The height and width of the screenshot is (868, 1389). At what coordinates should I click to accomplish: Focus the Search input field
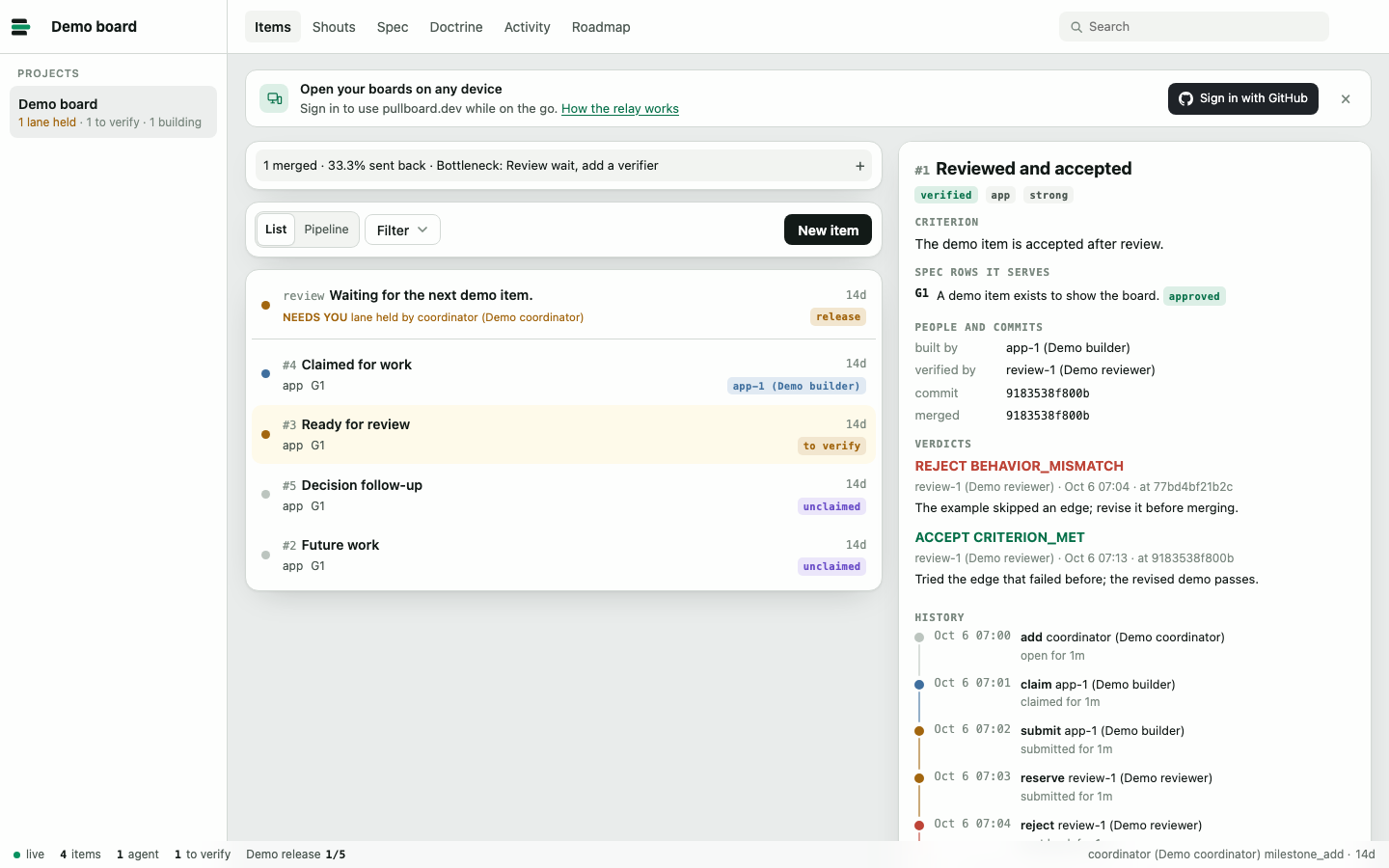coord(1194,27)
